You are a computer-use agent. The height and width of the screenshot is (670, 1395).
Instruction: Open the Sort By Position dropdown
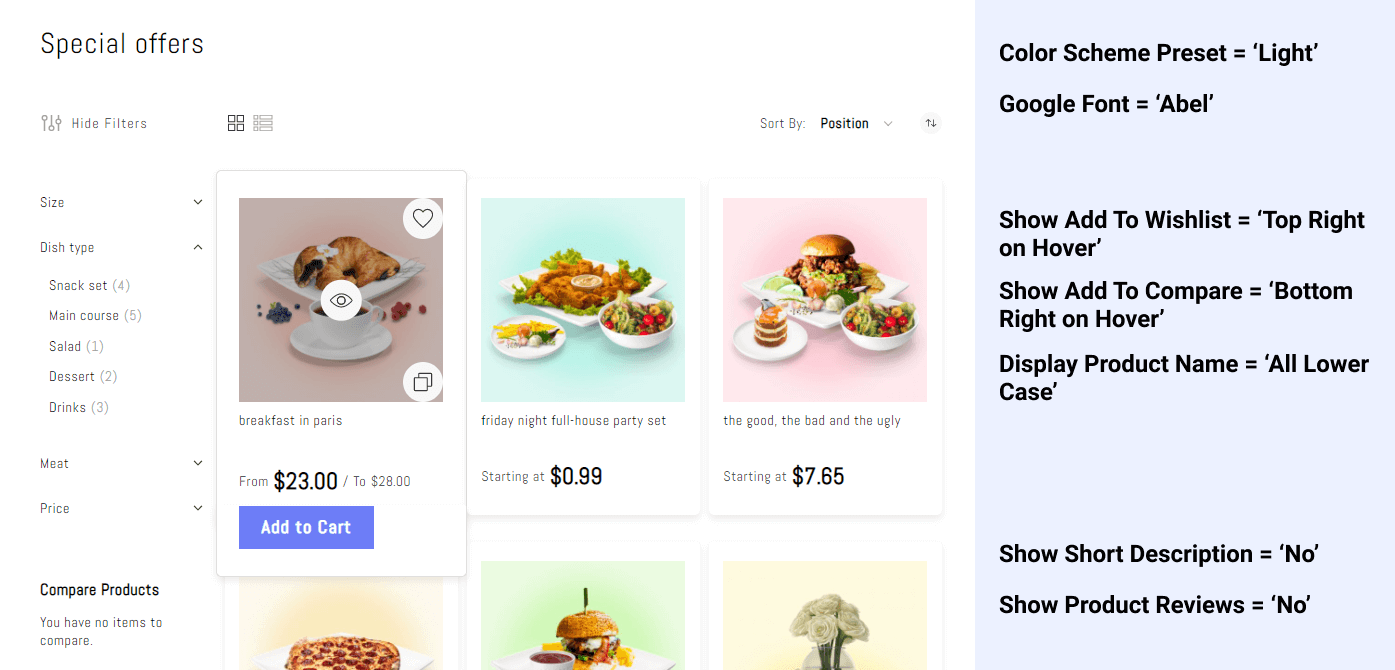(856, 123)
